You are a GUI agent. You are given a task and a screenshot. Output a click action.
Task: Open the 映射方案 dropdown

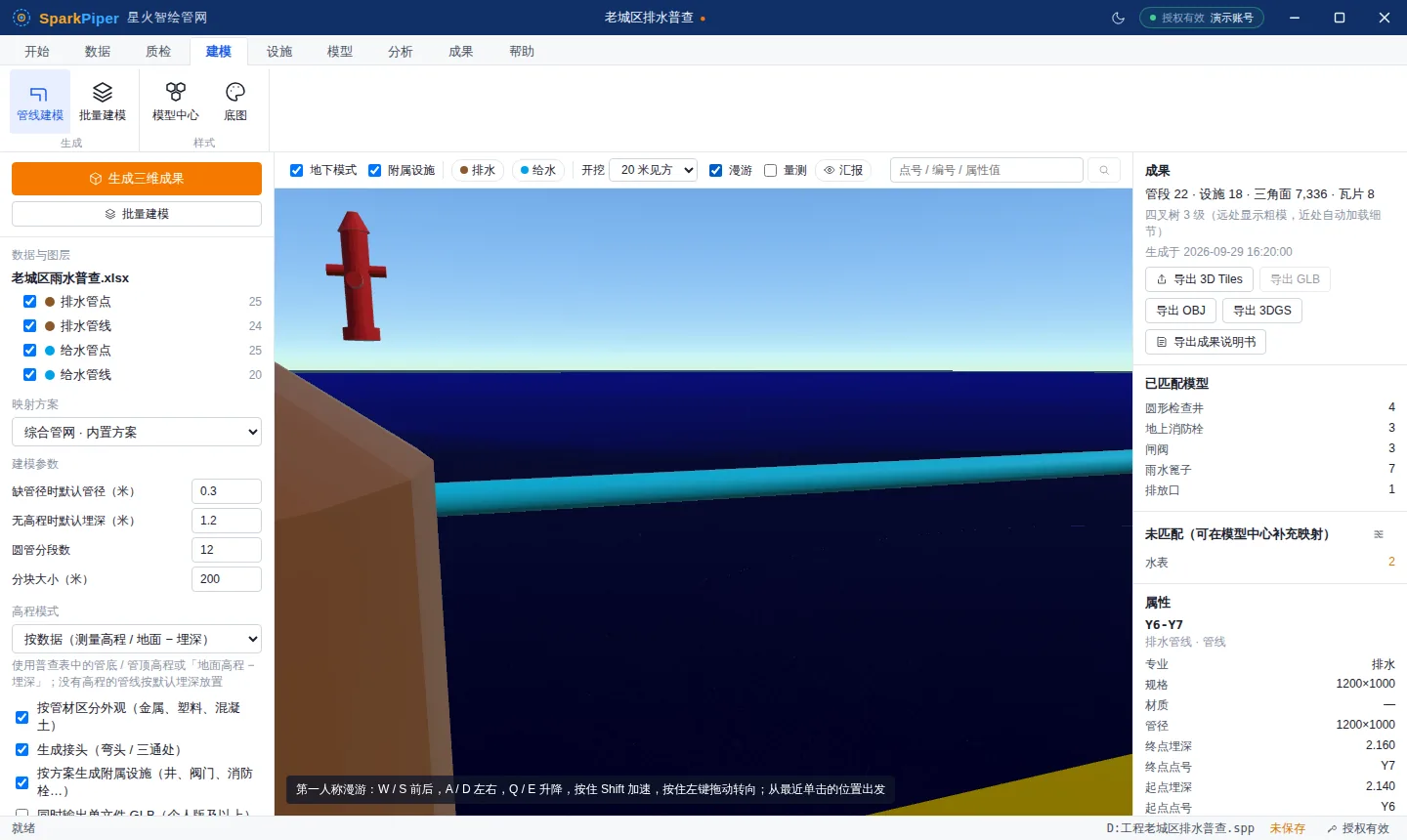pyautogui.click(x=137, y=432)
